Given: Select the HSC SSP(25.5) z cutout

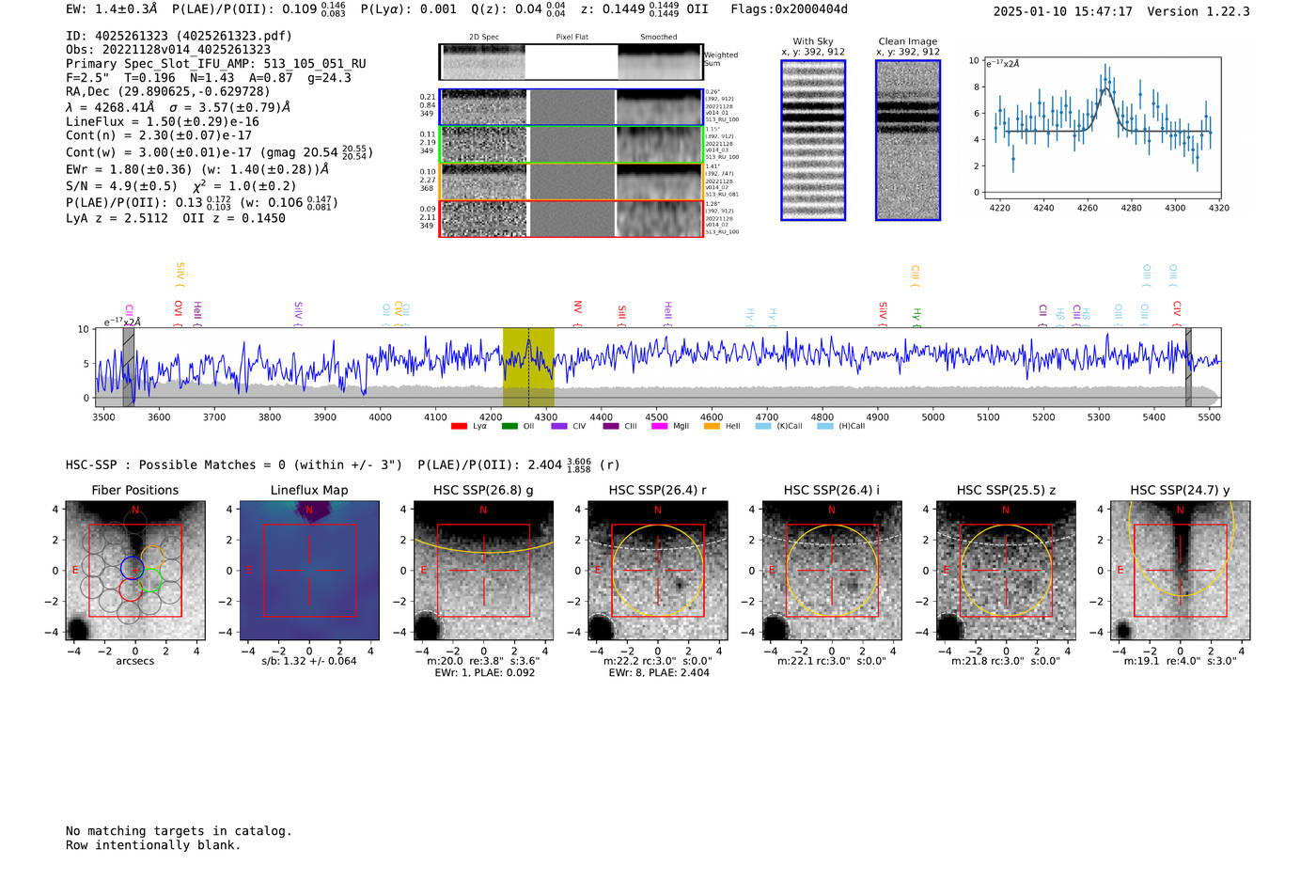Looking at the screenshot, I should pyautogui.click(x=1006, y=572).
